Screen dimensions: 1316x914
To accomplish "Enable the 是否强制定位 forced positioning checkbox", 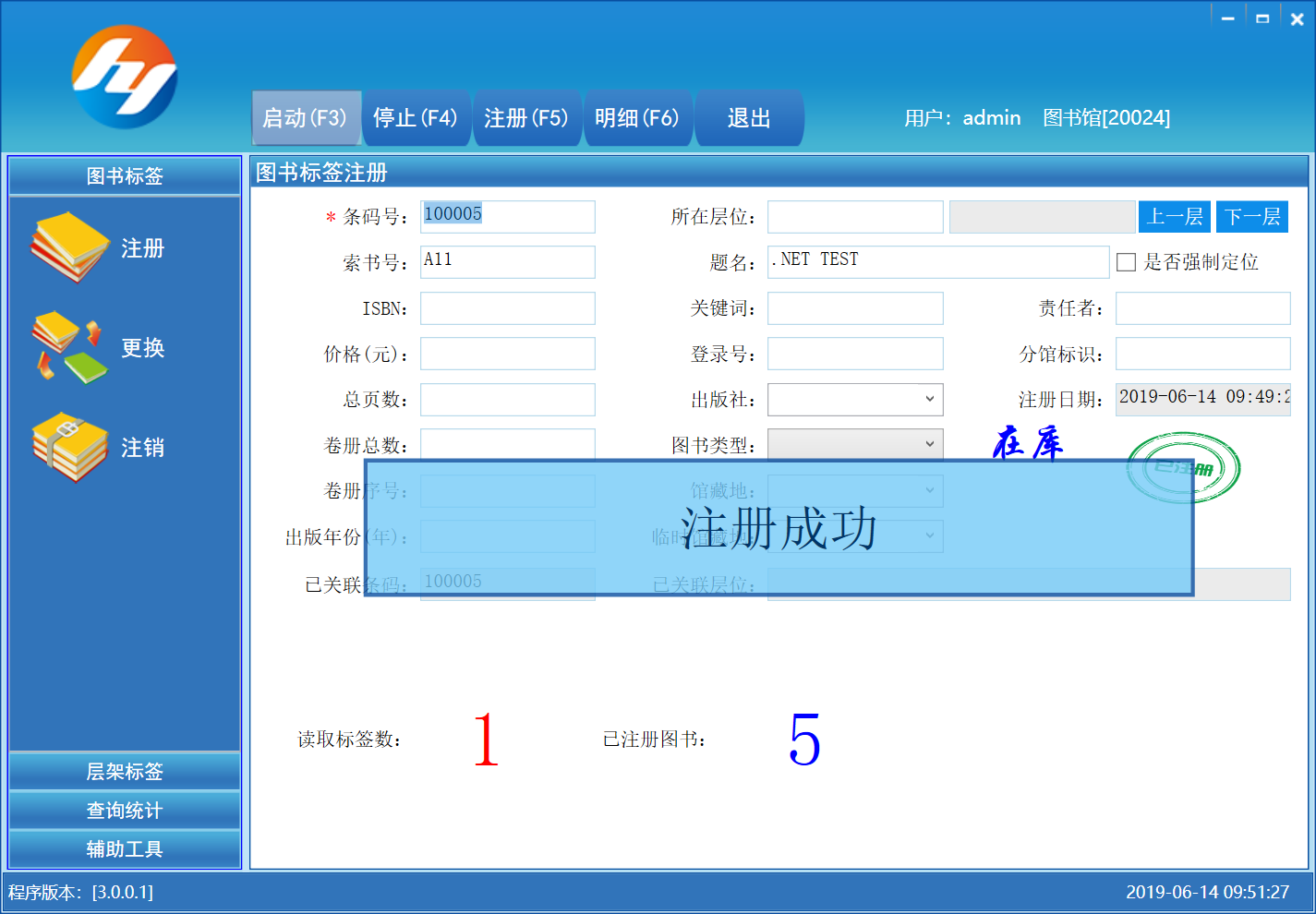I will tap(1126, 262).
